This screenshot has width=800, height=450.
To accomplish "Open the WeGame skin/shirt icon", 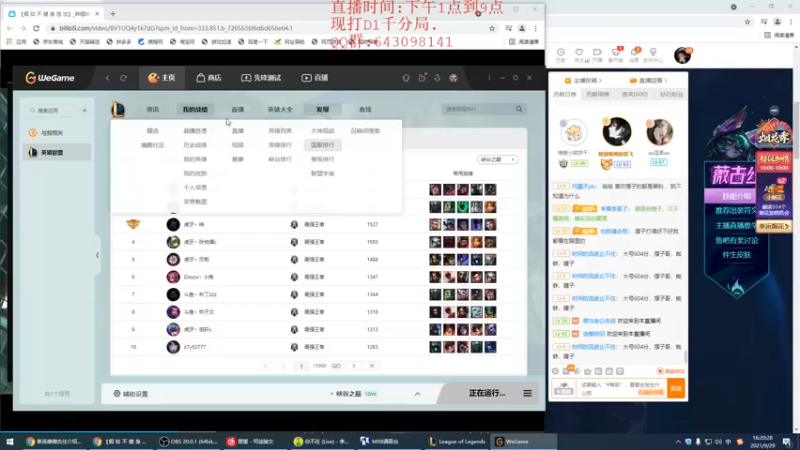I will tap(406, 78).
